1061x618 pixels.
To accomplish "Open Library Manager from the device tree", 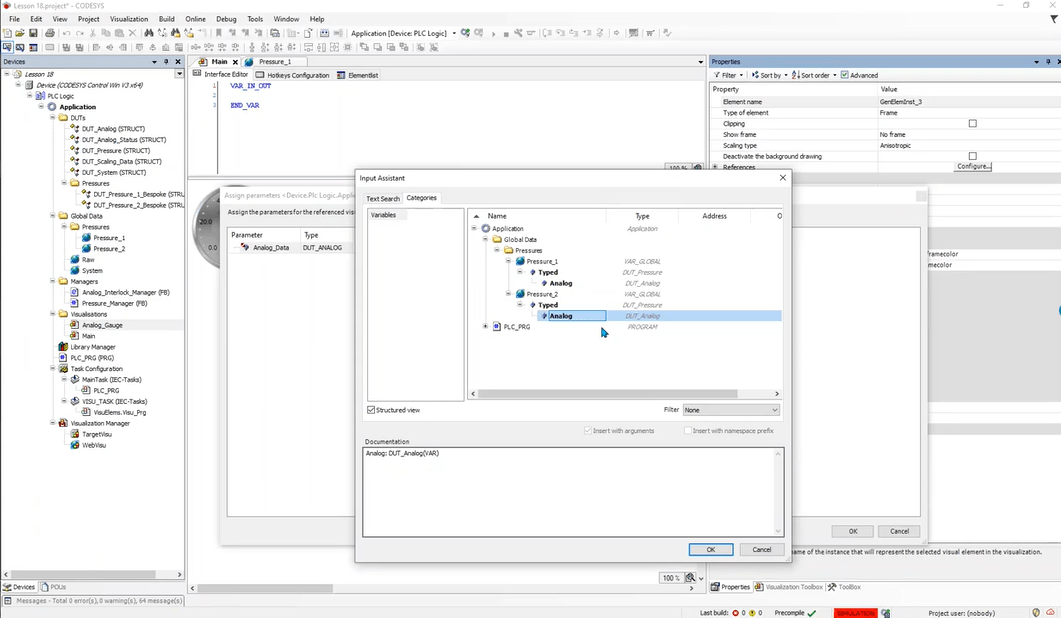I will tap(93, 347).
